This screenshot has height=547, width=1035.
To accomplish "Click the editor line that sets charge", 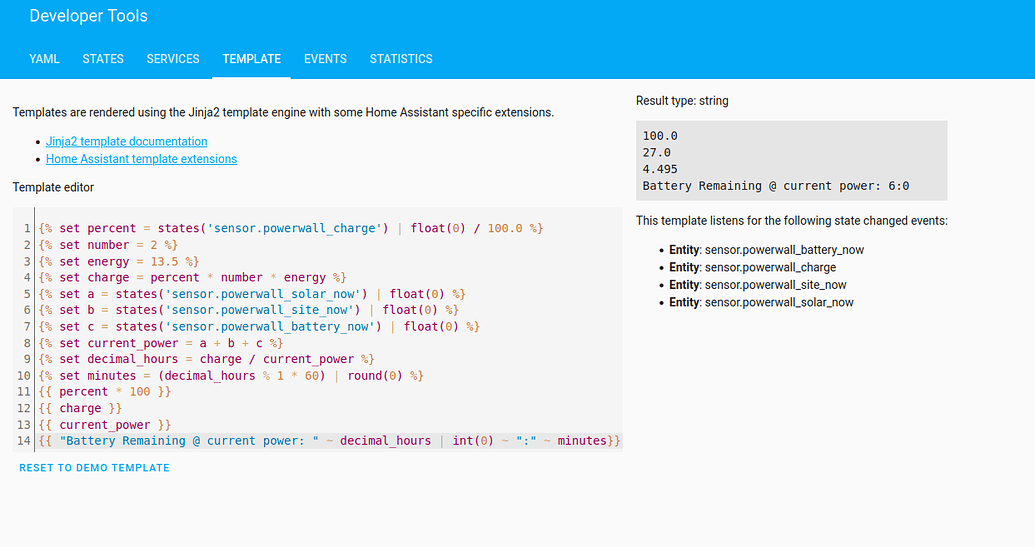I will 192,278.
